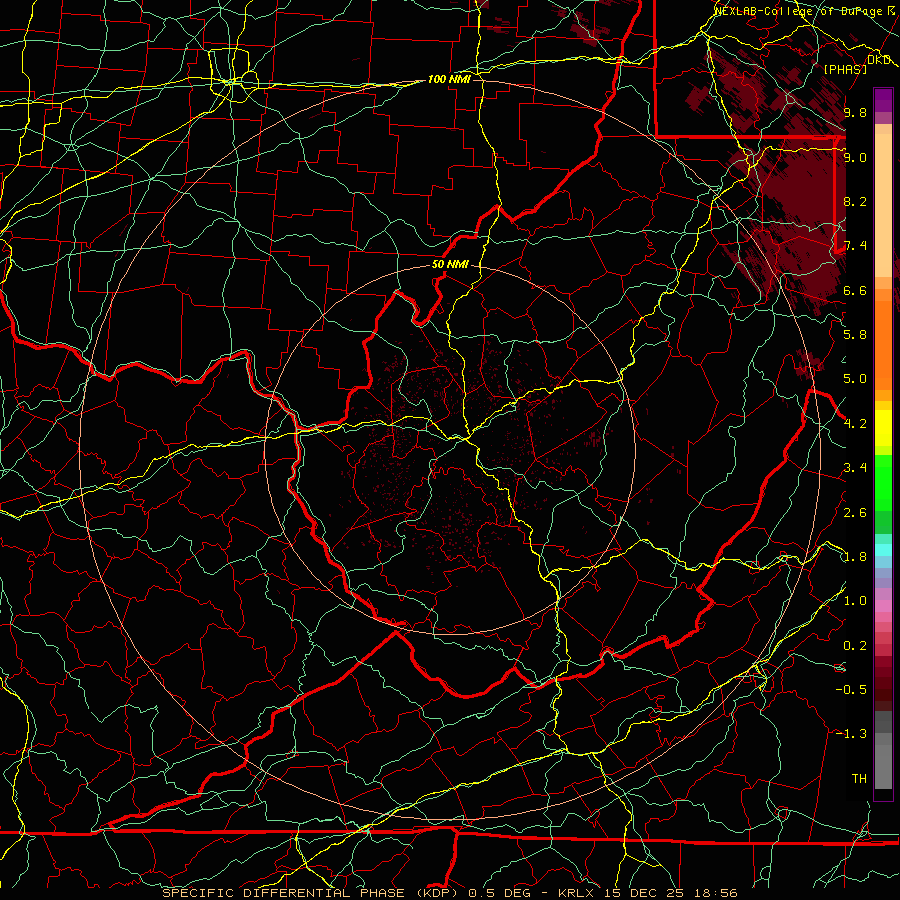The image size is (900, 900).
Task: Click the 1.8 scale value
Action: [x=855, y=557]
